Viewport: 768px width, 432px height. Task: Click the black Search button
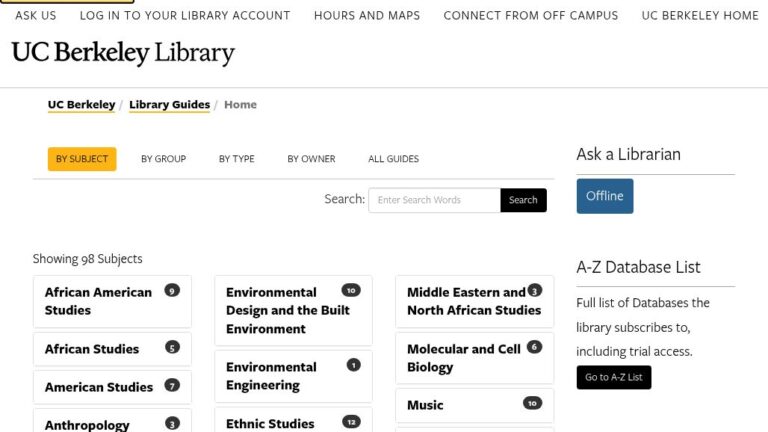coord(523,200)
